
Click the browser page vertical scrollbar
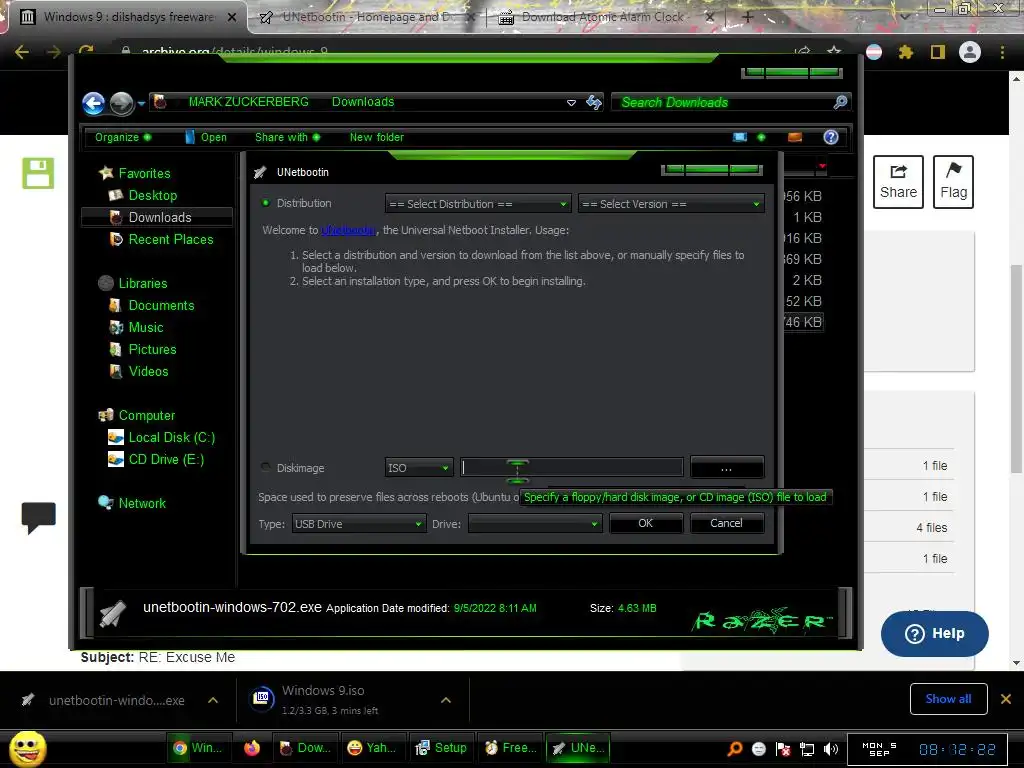point(1016,369)
